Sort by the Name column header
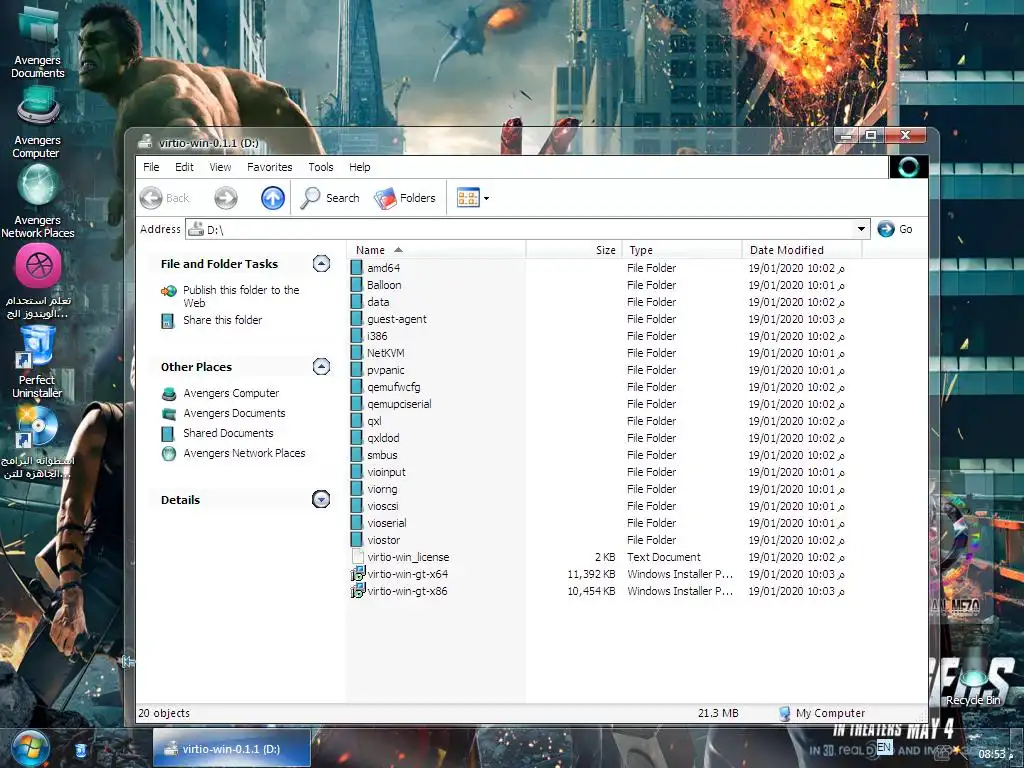 436,250
